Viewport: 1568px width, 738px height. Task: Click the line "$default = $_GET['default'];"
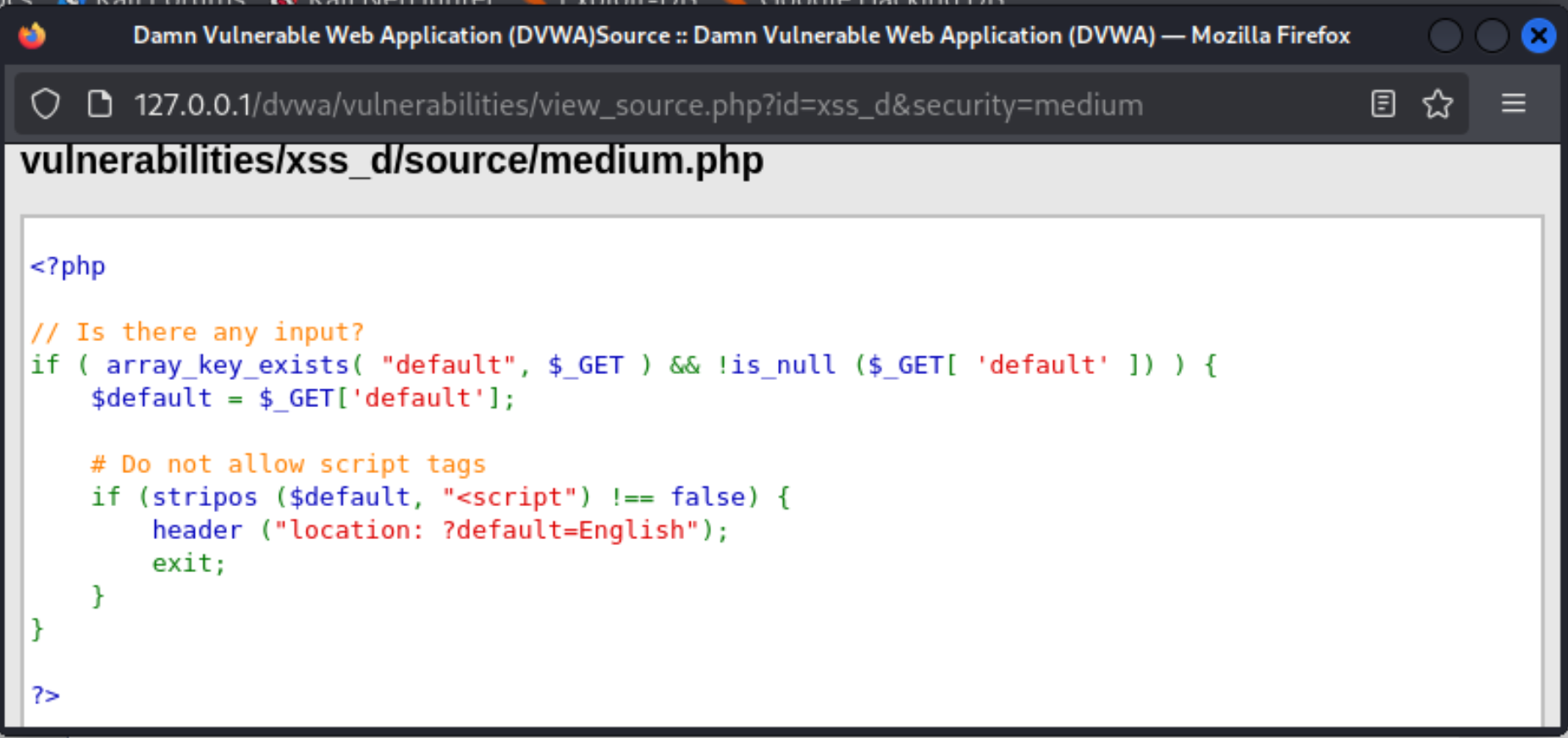[x=303, y=398]
